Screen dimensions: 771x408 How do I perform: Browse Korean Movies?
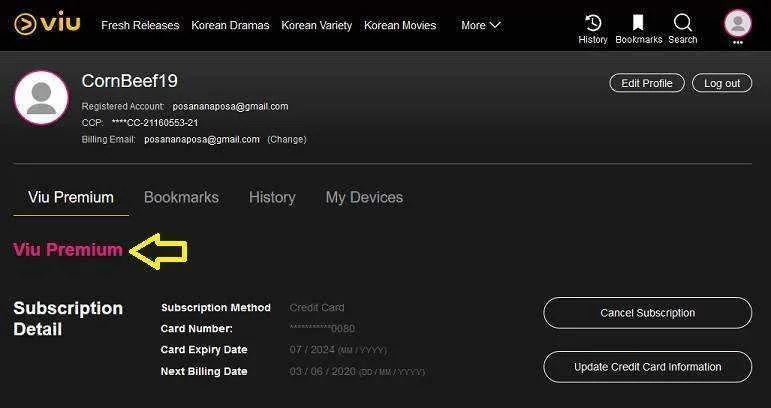tap(400, 25)
